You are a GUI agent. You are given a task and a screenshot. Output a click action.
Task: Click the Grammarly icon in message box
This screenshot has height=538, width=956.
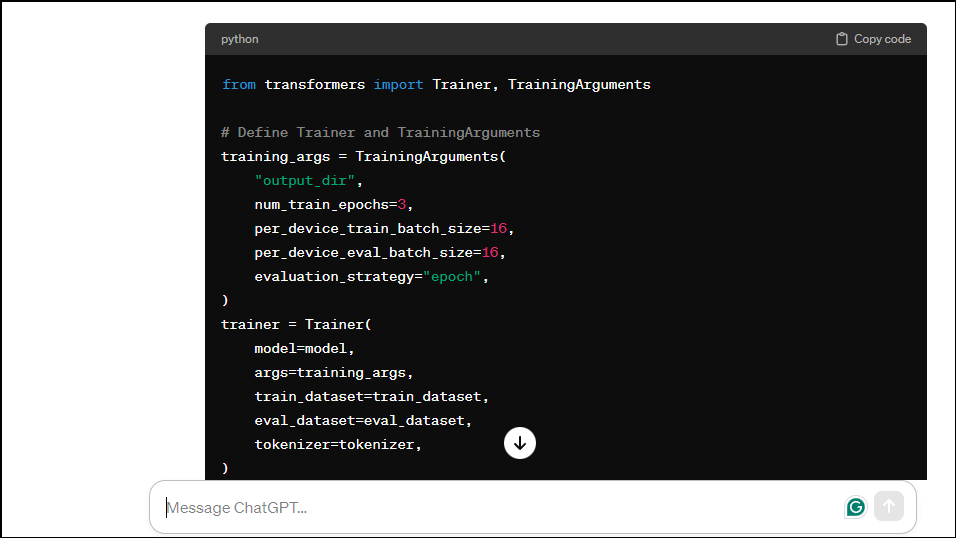[855, 507]
